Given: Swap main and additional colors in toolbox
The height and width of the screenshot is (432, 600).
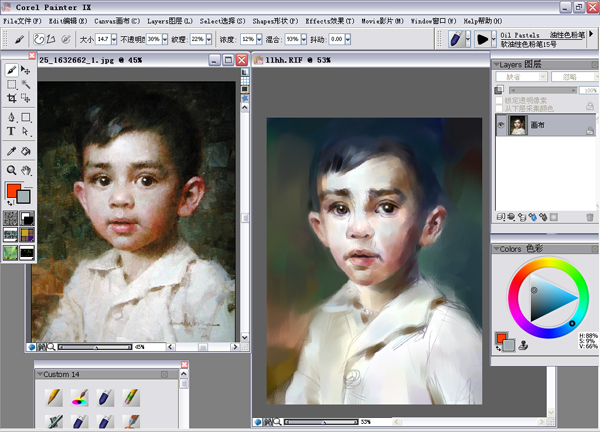Looking at the screenshot, I should coord(9,203).
